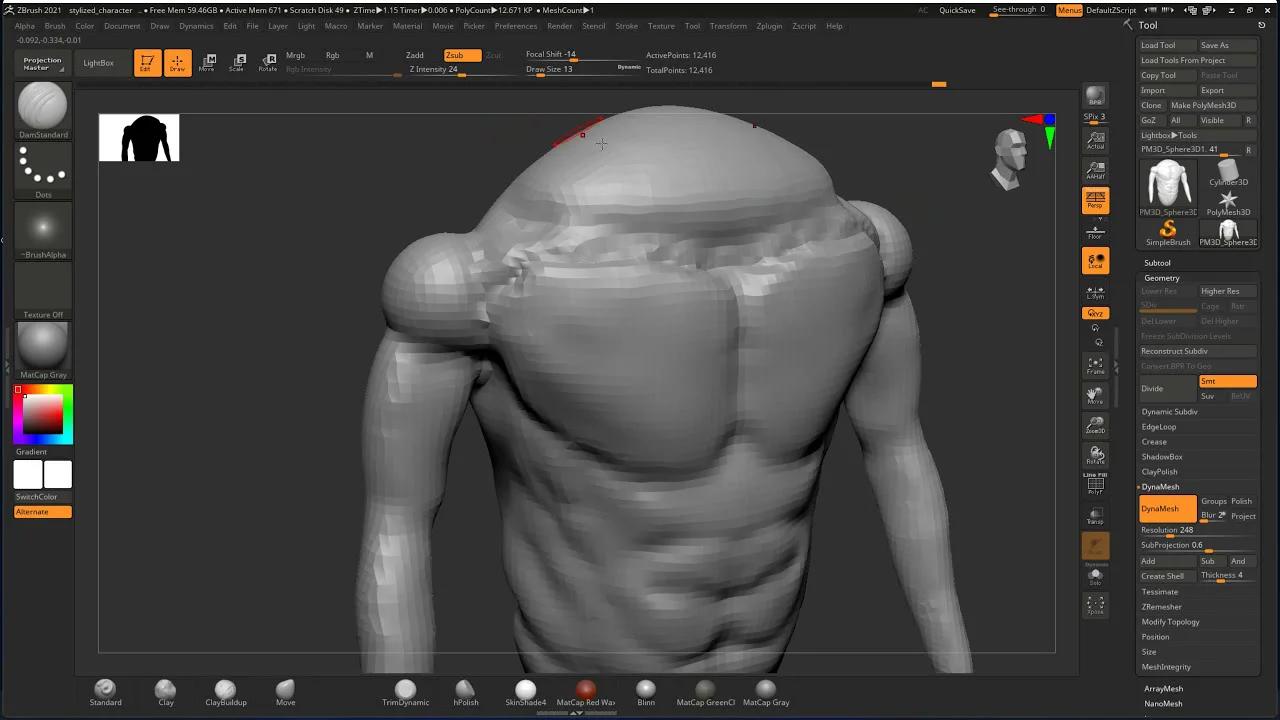Open the LightBox browser
1280x720 pixels.
(x=99, y=62)
